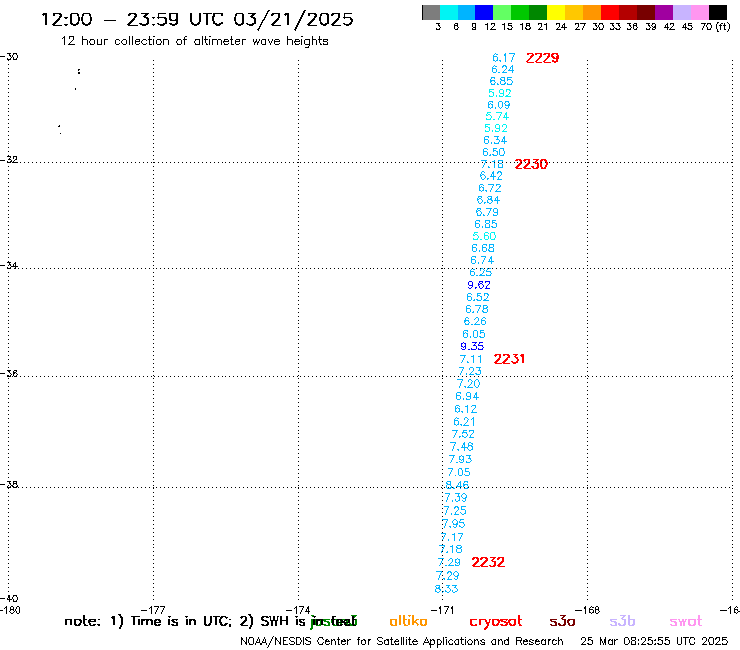Image resolution: width=740 pixels, height=650 pixels.
Task: Click the altika satellite legend label
Action: tap(408, 621)
